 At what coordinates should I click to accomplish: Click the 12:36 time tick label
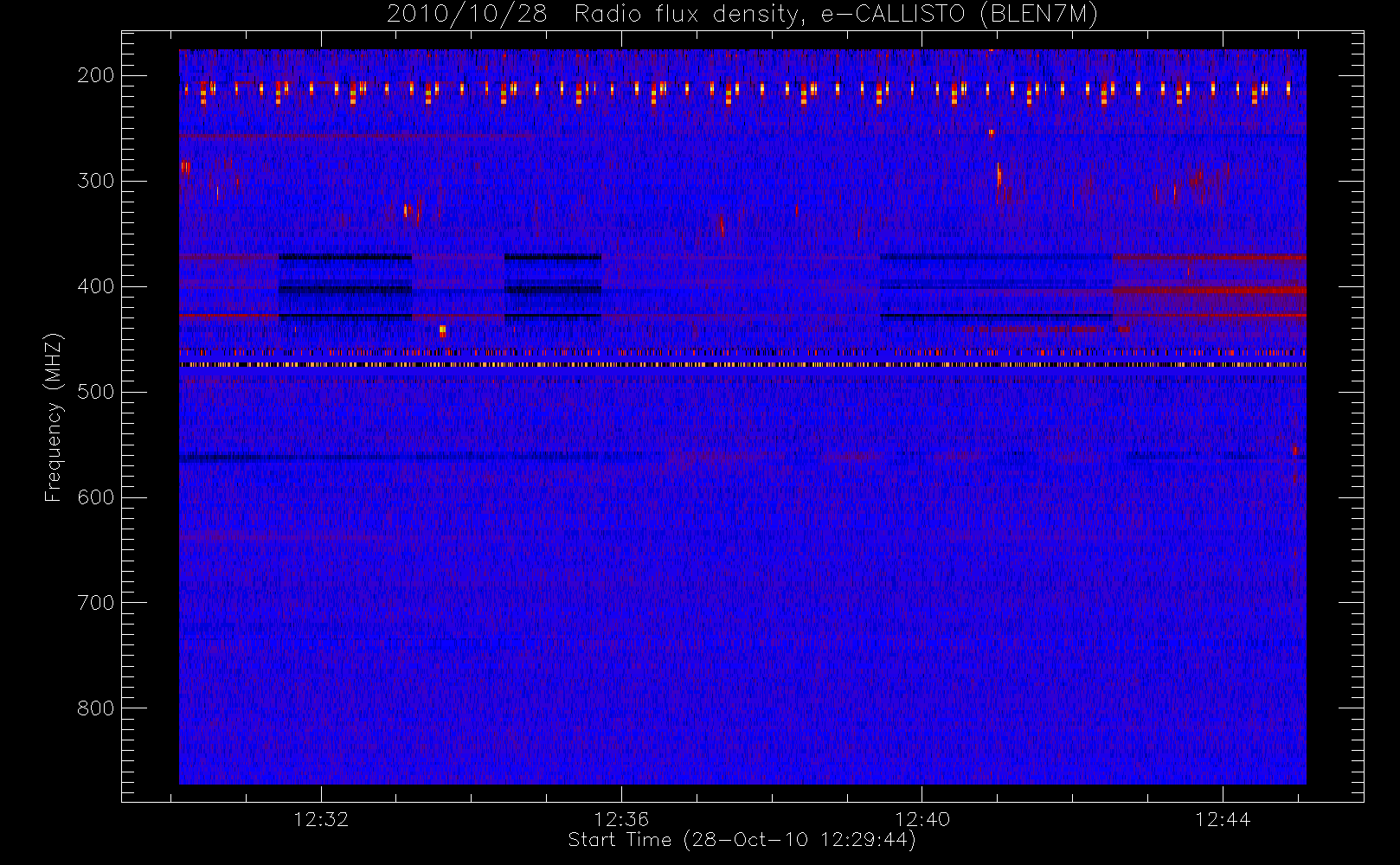[x=621, y=819]
